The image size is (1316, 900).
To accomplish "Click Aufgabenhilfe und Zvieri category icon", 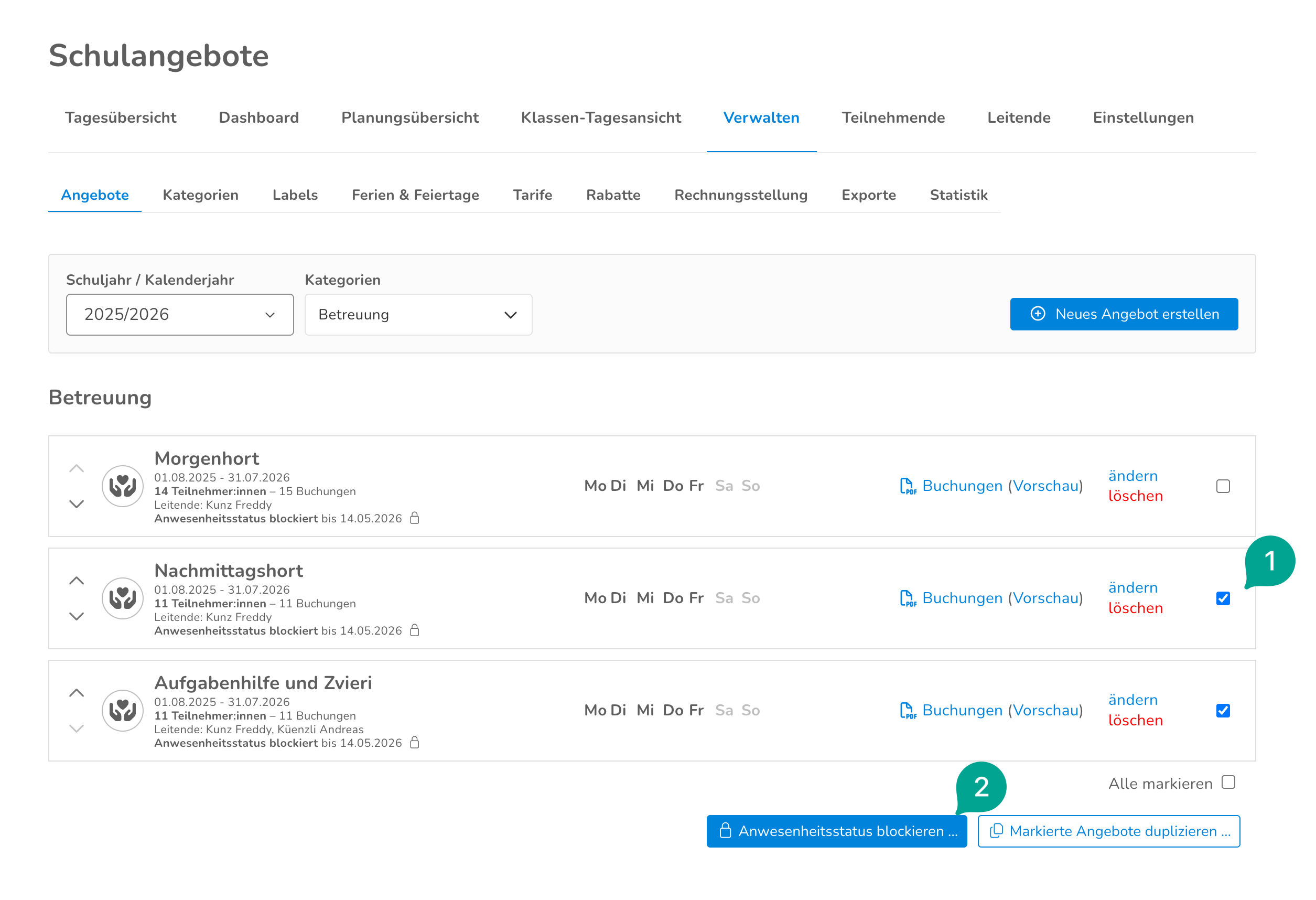I will click(122, 710).
